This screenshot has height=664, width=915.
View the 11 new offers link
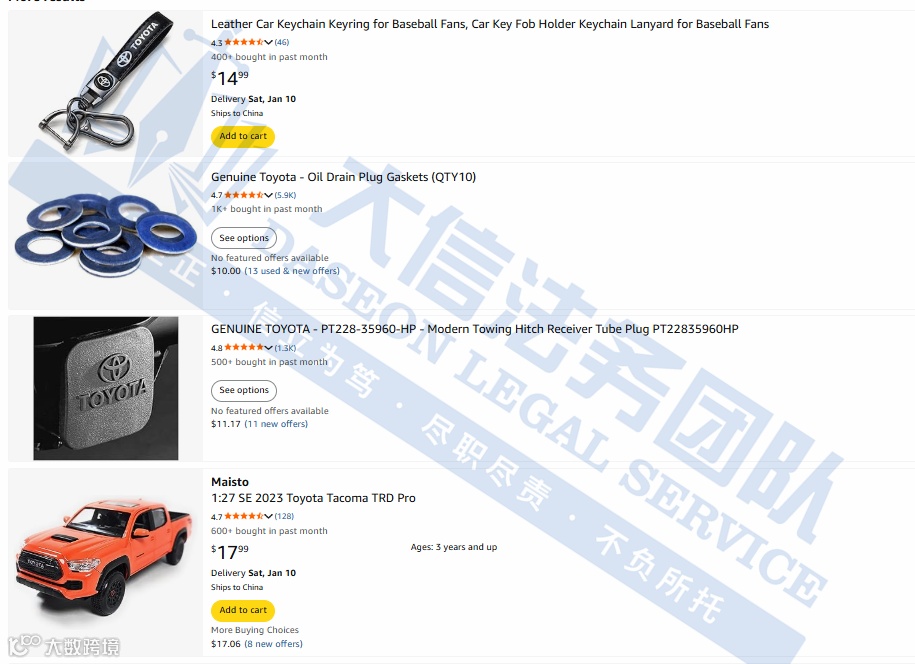pyautogui.click(x=276, y=424)
